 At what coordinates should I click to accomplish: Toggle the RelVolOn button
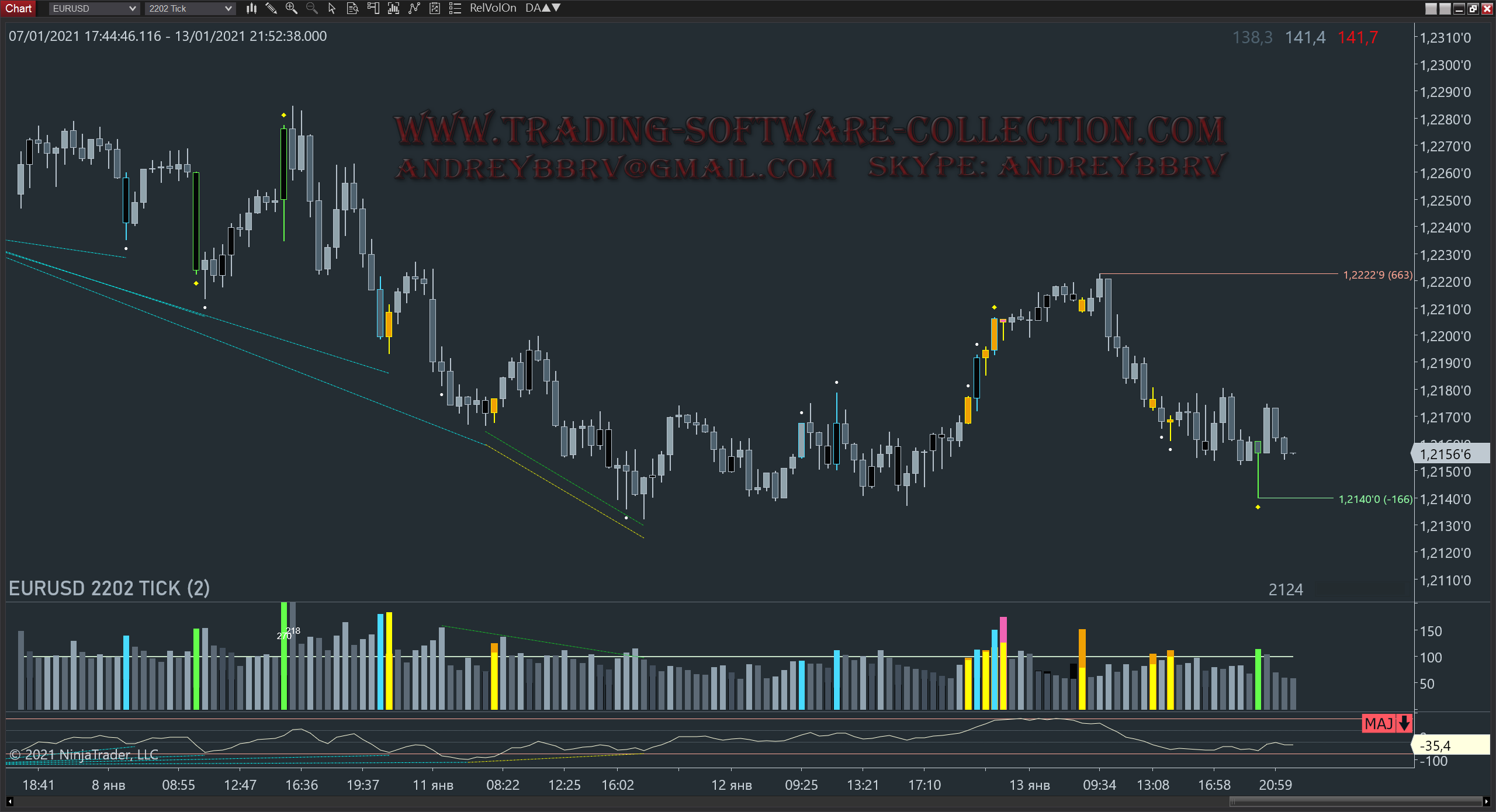click(493, 8)
